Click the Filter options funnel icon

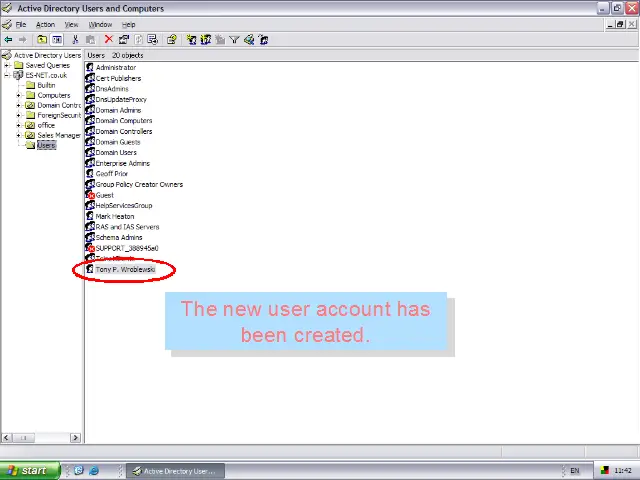pos(234,40)
